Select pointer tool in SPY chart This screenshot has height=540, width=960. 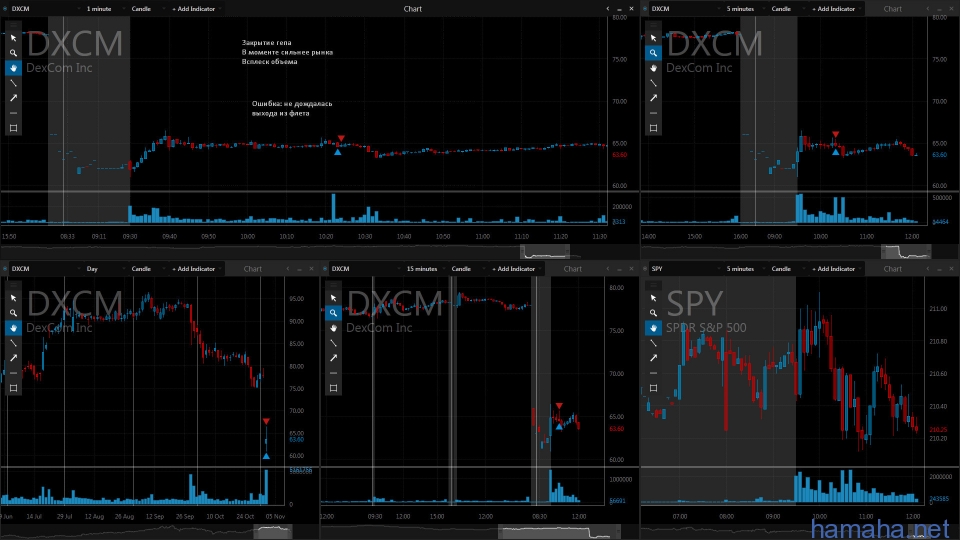[653, 298]
